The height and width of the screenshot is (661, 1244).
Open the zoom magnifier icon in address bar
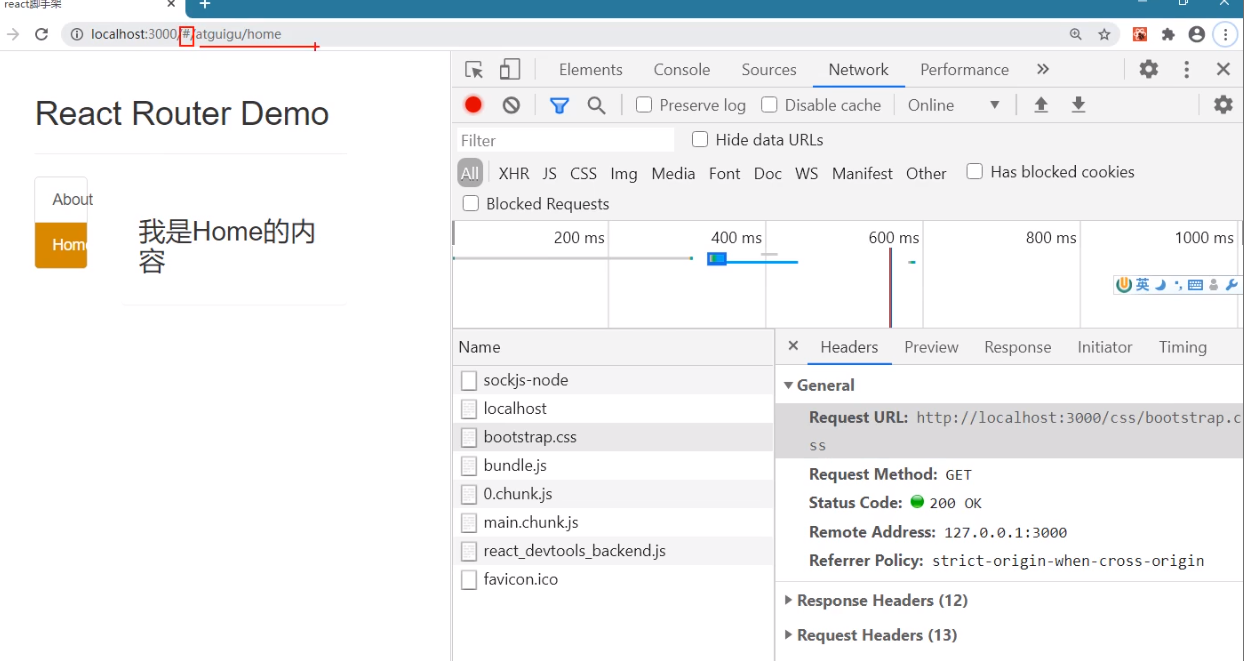[x=1076, y=34]
